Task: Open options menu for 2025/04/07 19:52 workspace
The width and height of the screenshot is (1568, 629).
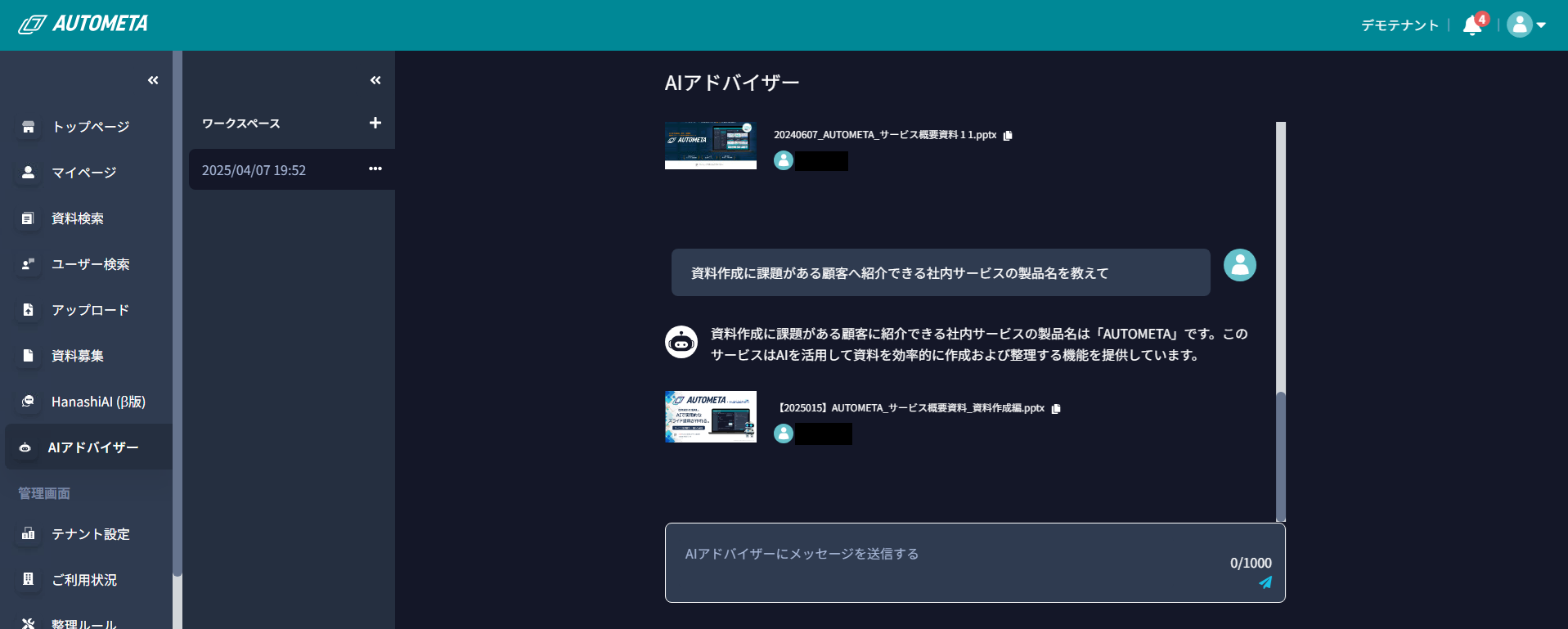Action: click(375, 168)
